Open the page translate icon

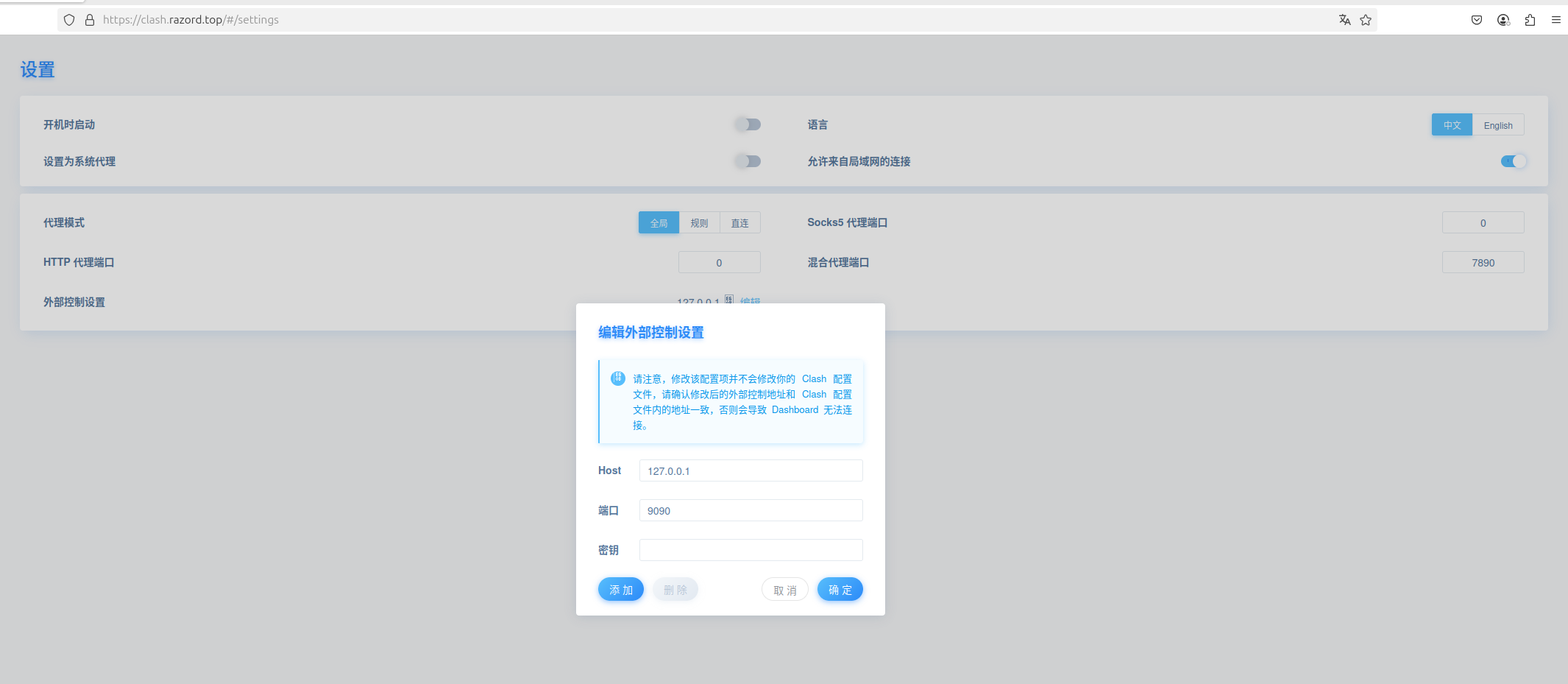[1344, 20]
